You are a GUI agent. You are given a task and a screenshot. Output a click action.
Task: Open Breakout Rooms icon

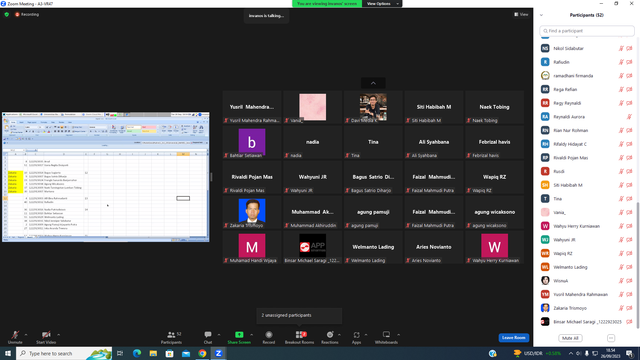coord(301,335)
